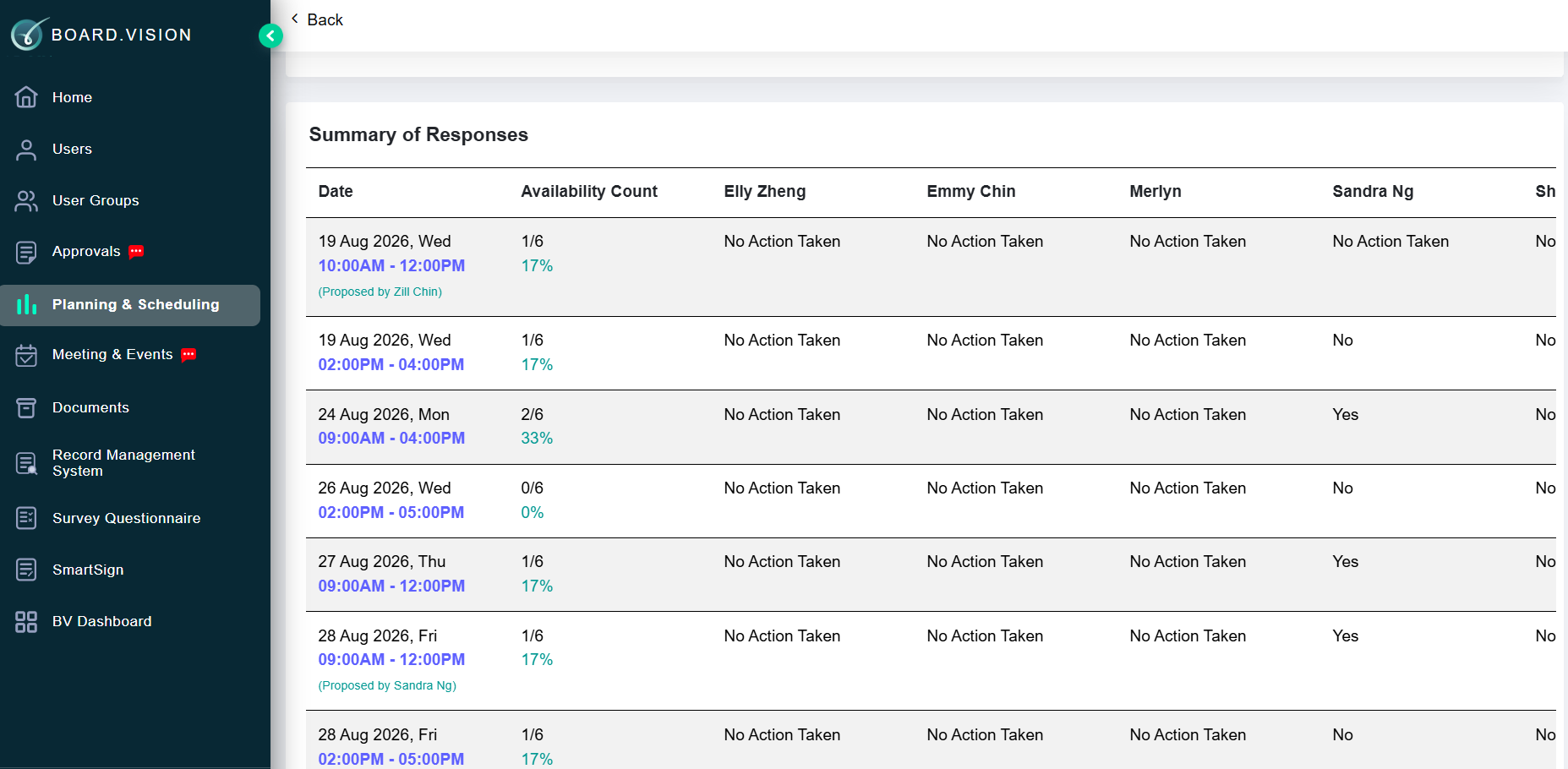
Task: Click the 24 Aug 2026, Mon date
Action: point(384,415)
